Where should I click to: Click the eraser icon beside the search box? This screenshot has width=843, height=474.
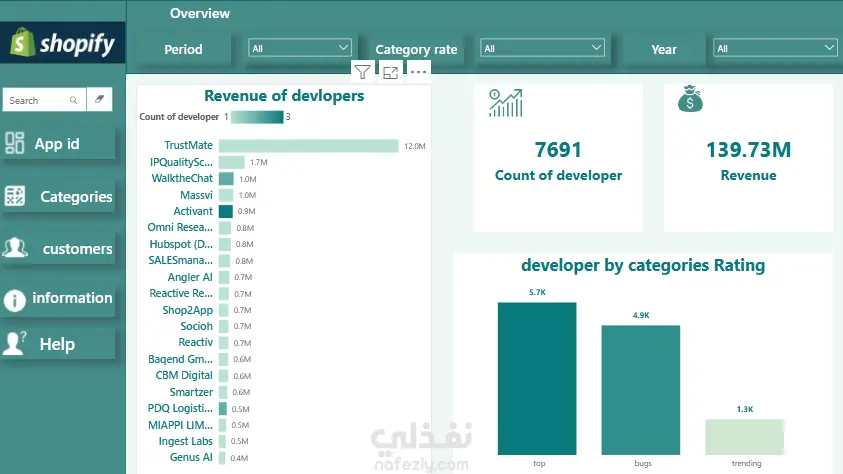[x=99, y=99]
